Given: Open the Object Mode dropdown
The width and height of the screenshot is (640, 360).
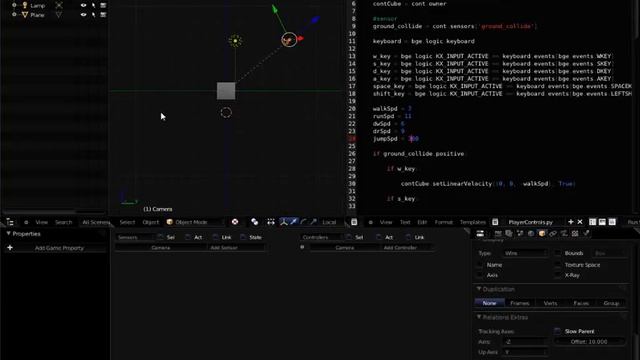Looking at the screenshot, I should coord(195,222).
